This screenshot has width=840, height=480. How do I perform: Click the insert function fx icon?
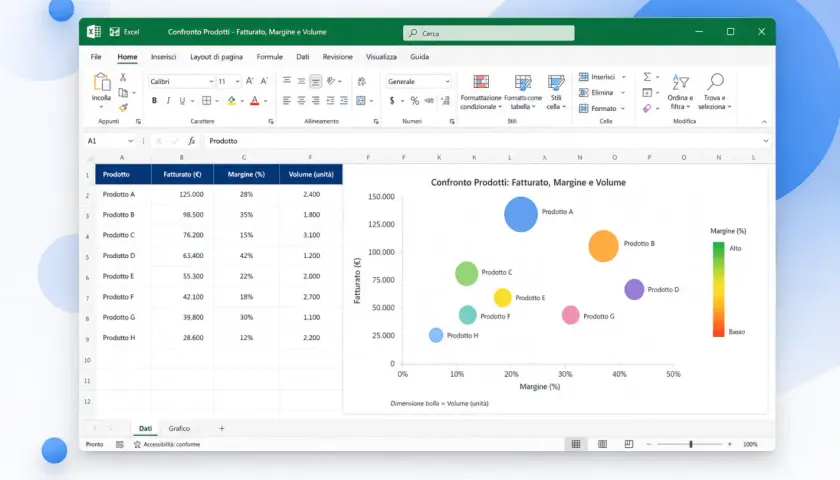[191, 141]
